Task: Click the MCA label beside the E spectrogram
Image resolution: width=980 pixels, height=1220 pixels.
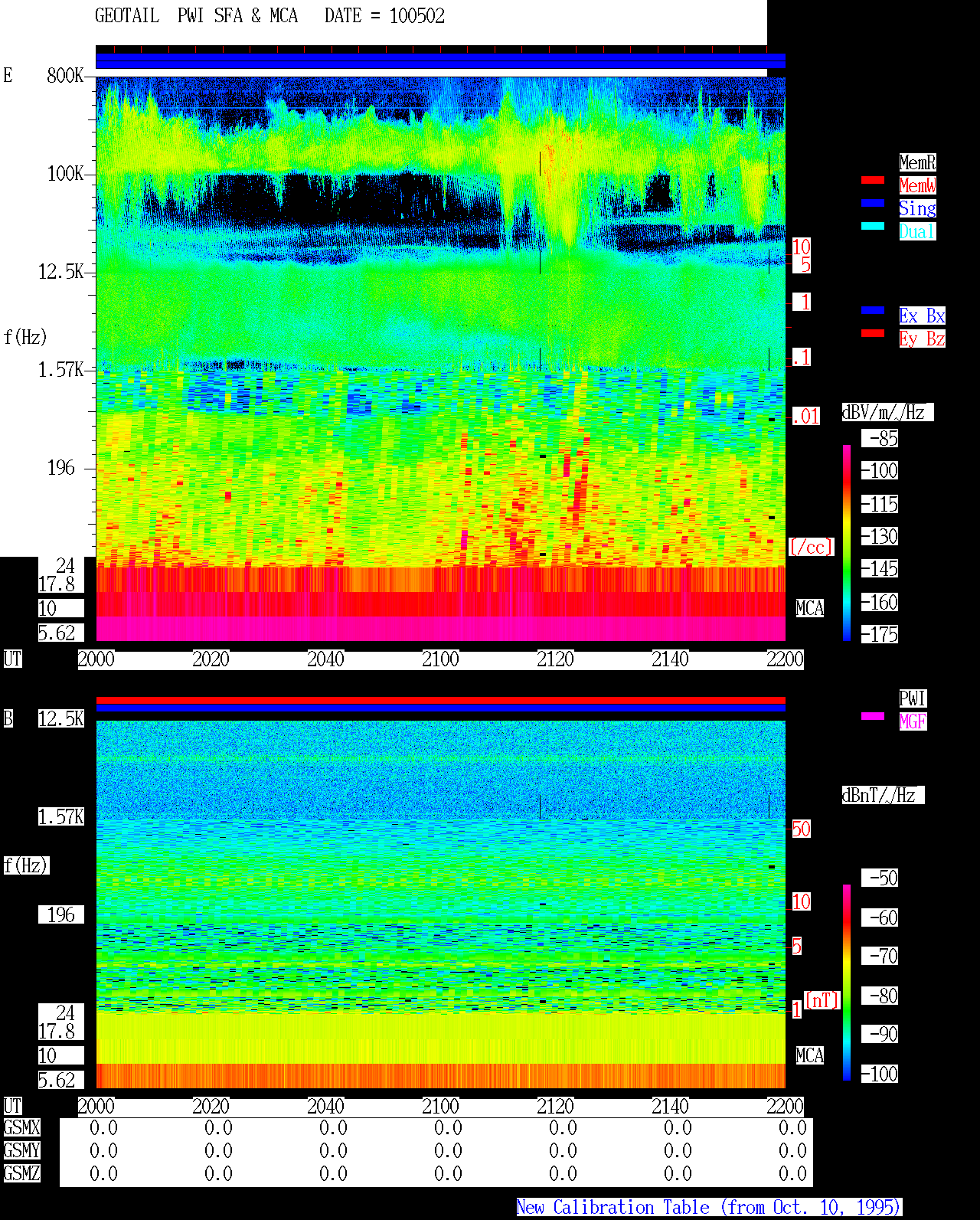Action: 809,608
